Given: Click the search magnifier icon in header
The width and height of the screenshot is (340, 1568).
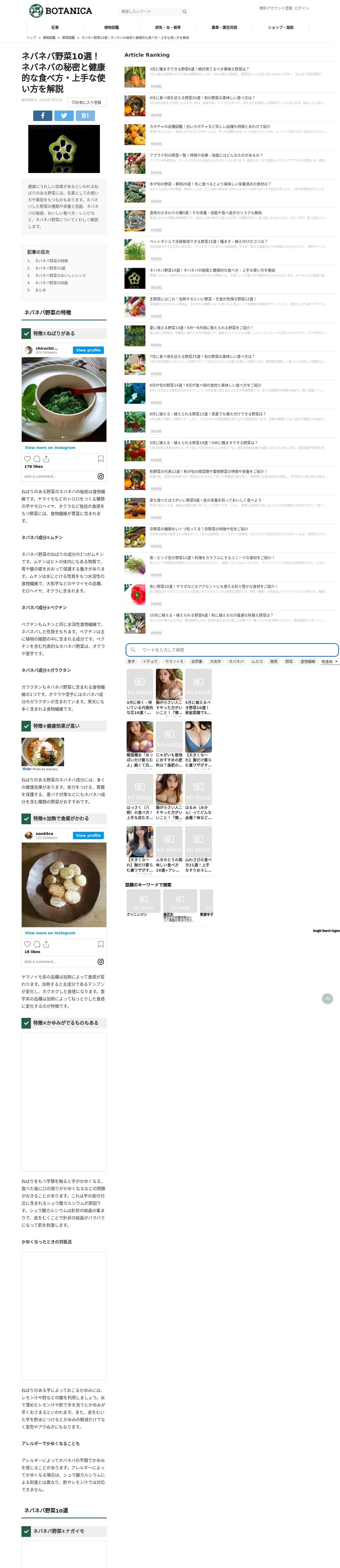Looking at the screenshot, I should (x=184, y=11).
